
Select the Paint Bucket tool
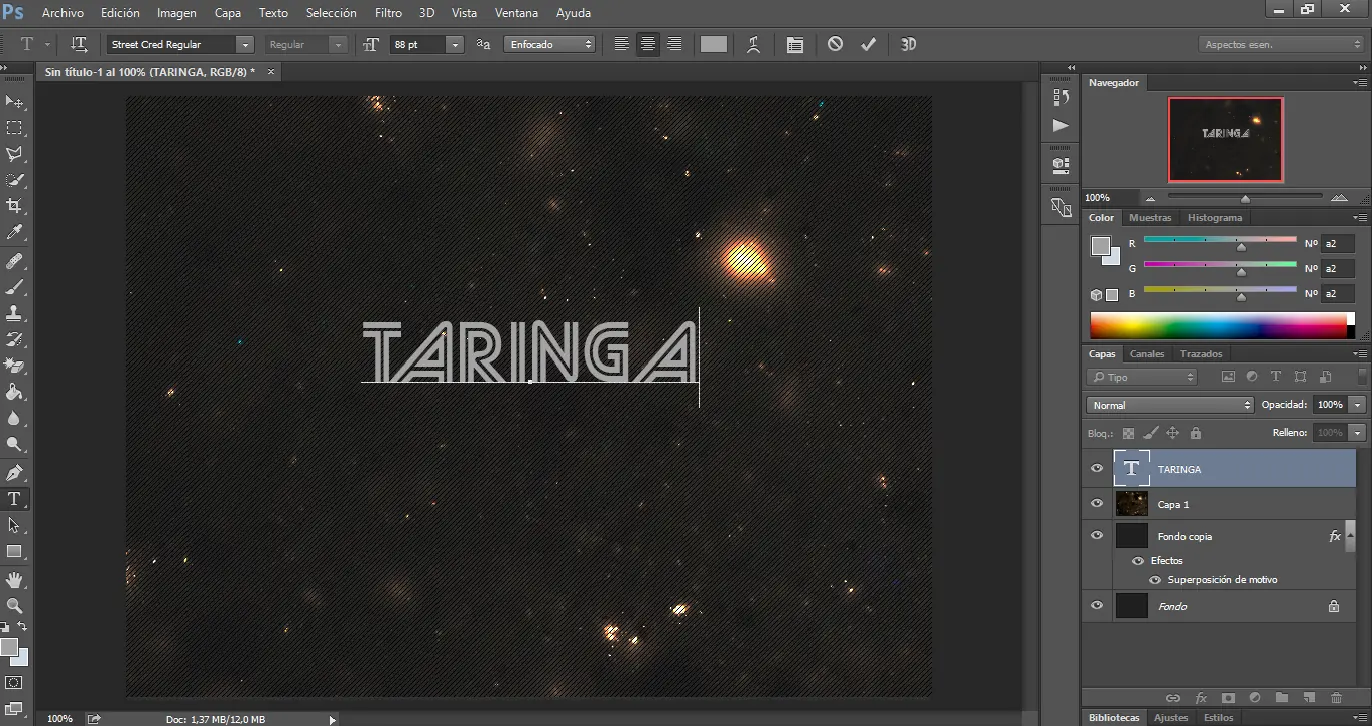point(14,391)
